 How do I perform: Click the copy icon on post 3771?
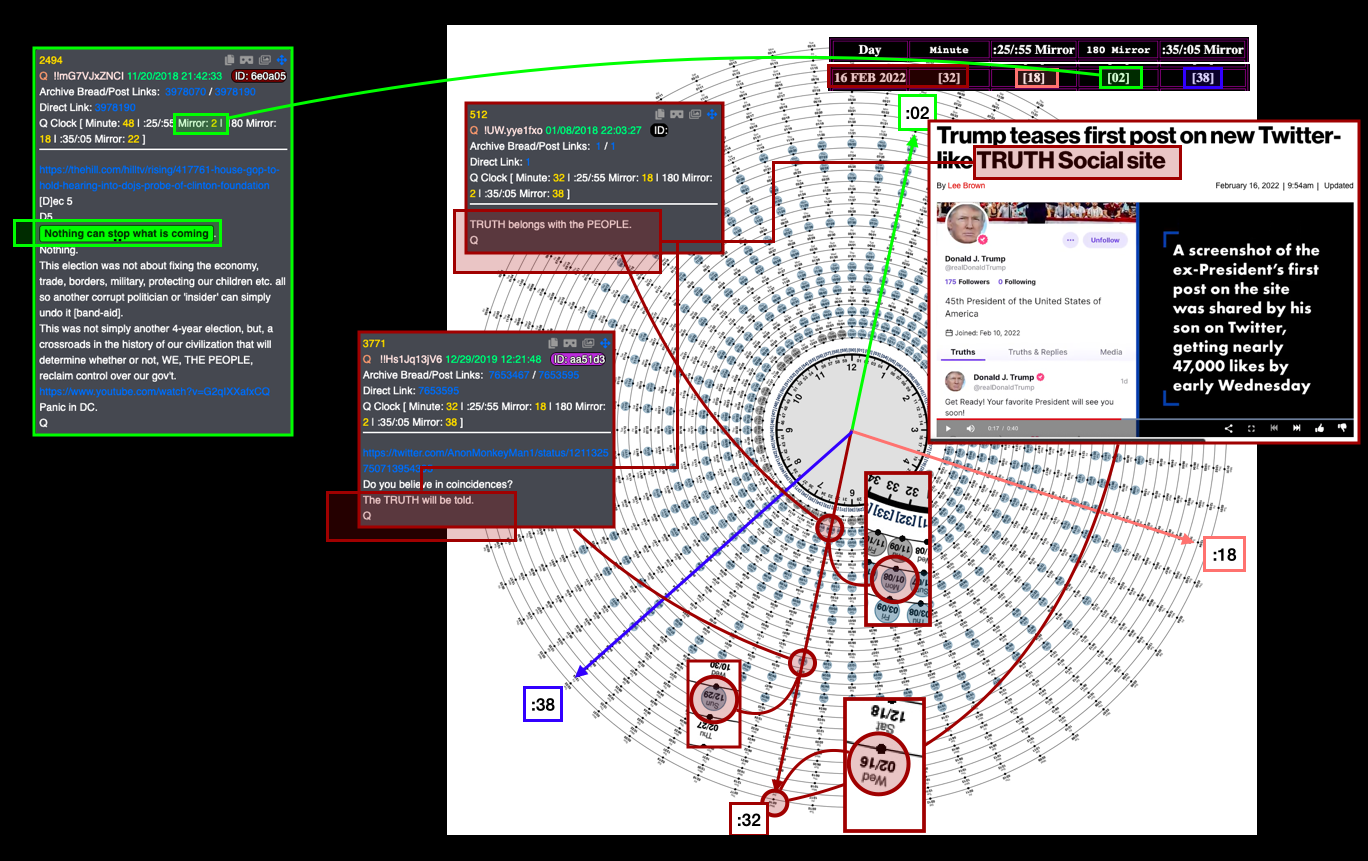pyautogui.click(x=552, y=344)
